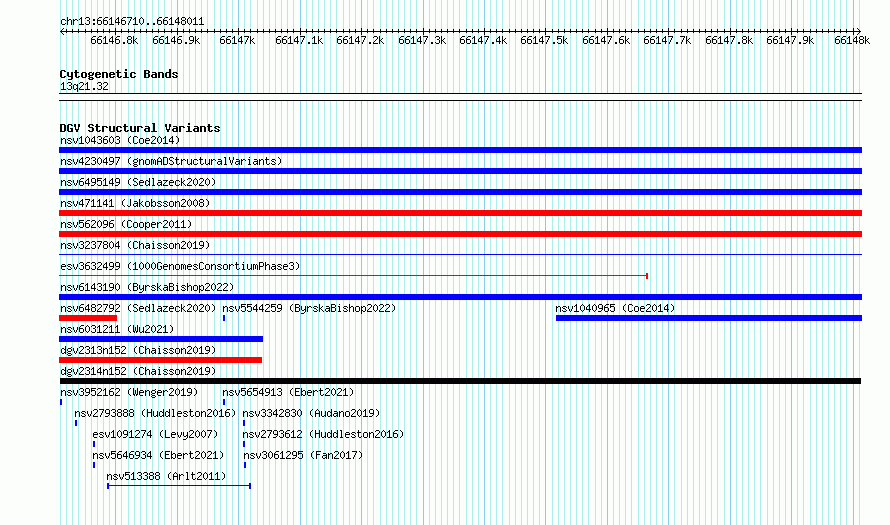Click the red bar under nsv562096 (Cooper2011)
Viewport: 890px width, 525px height.
[x=460, y=234]
